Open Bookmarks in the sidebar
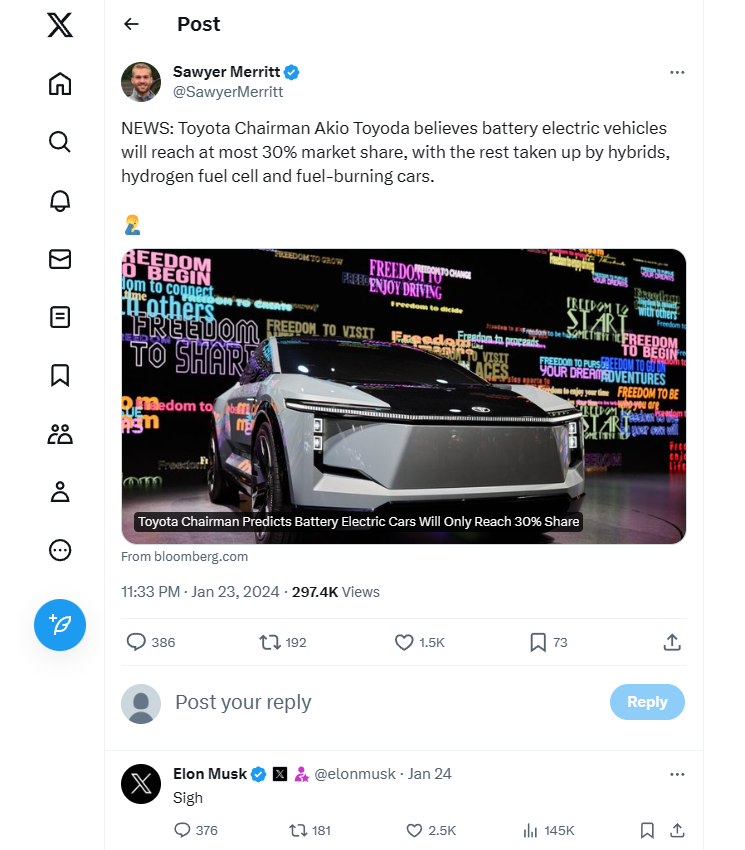 click(x=60, y=375)
